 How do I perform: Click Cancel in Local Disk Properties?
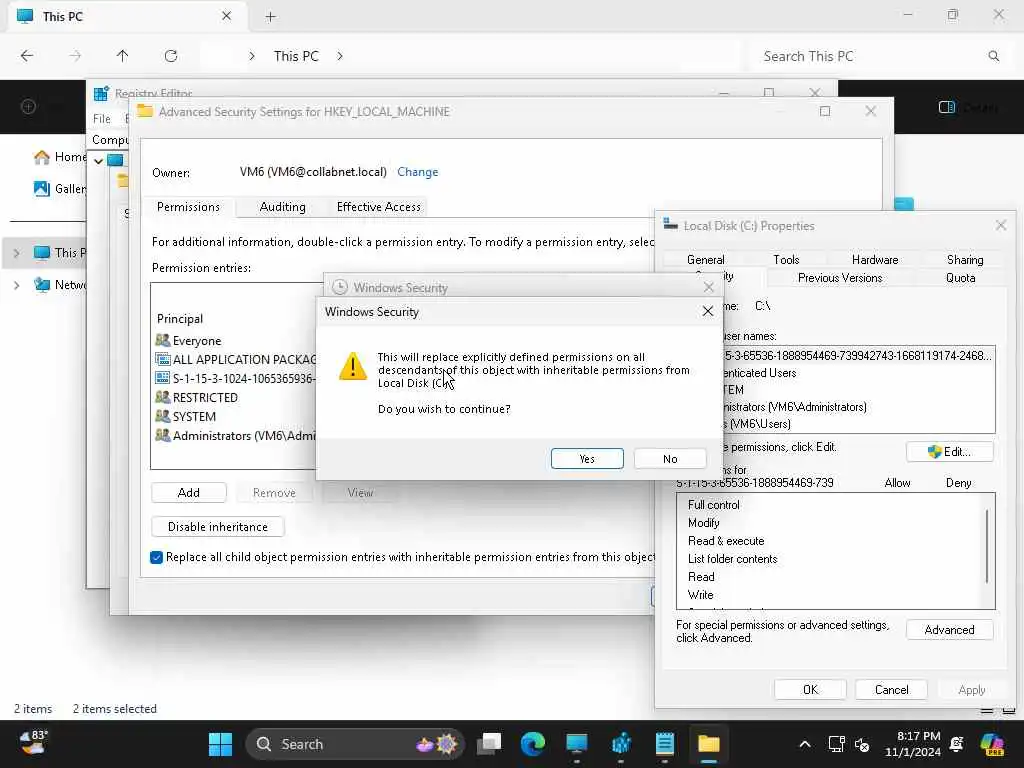point(891,690)
